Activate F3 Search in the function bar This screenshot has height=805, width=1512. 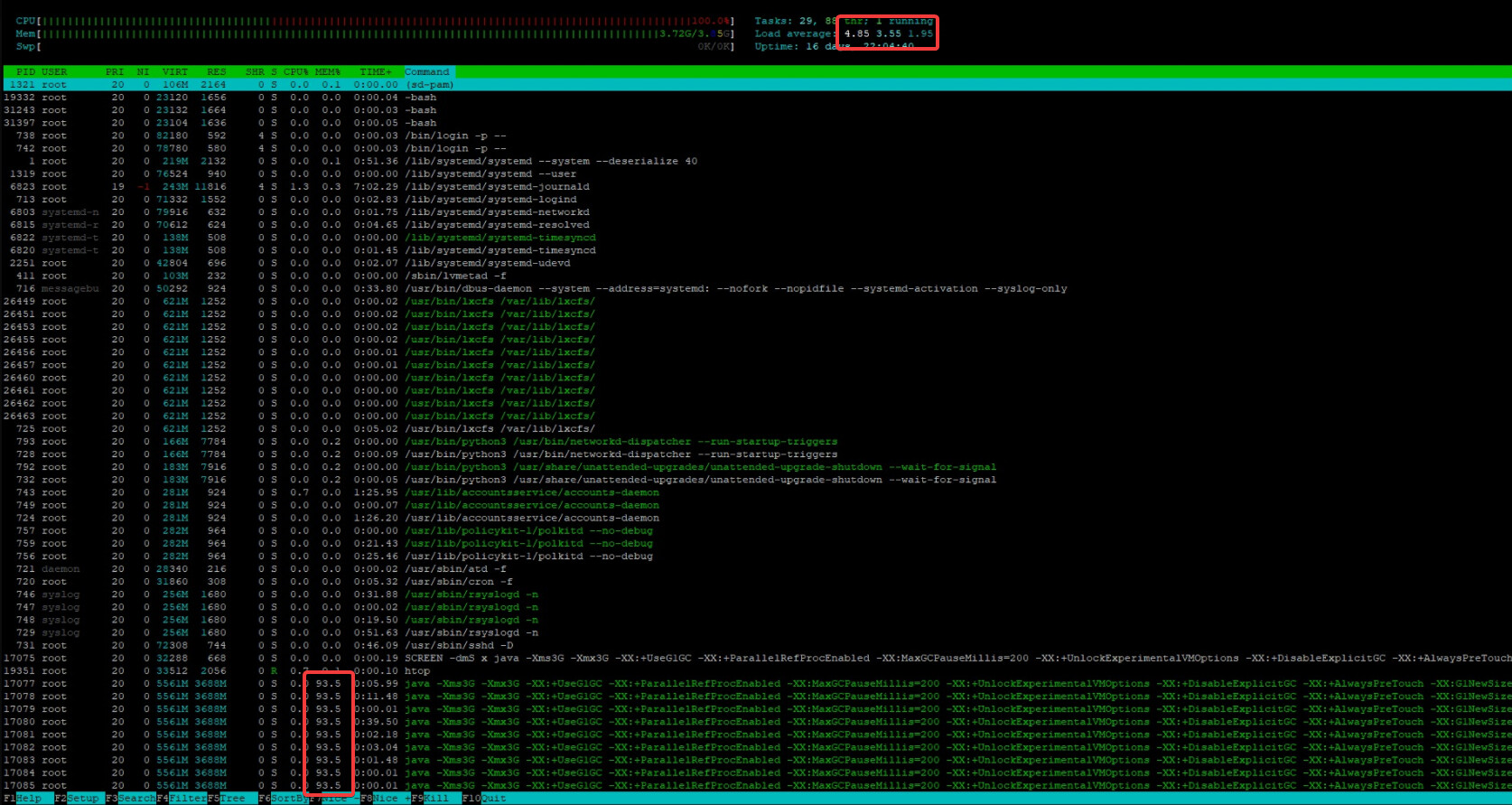135,799
